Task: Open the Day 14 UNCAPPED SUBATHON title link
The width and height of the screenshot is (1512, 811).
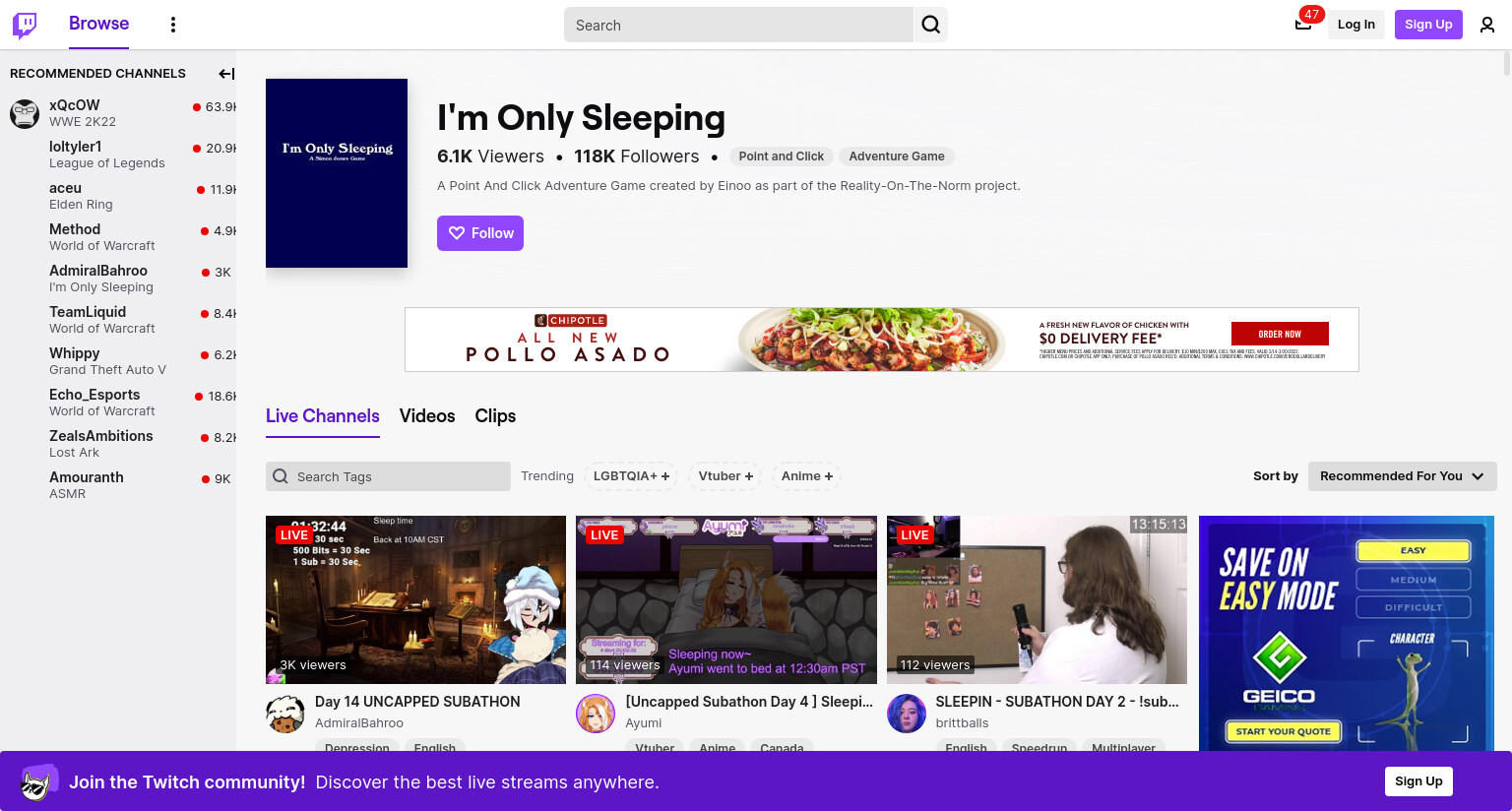Action: coord(417,702)
